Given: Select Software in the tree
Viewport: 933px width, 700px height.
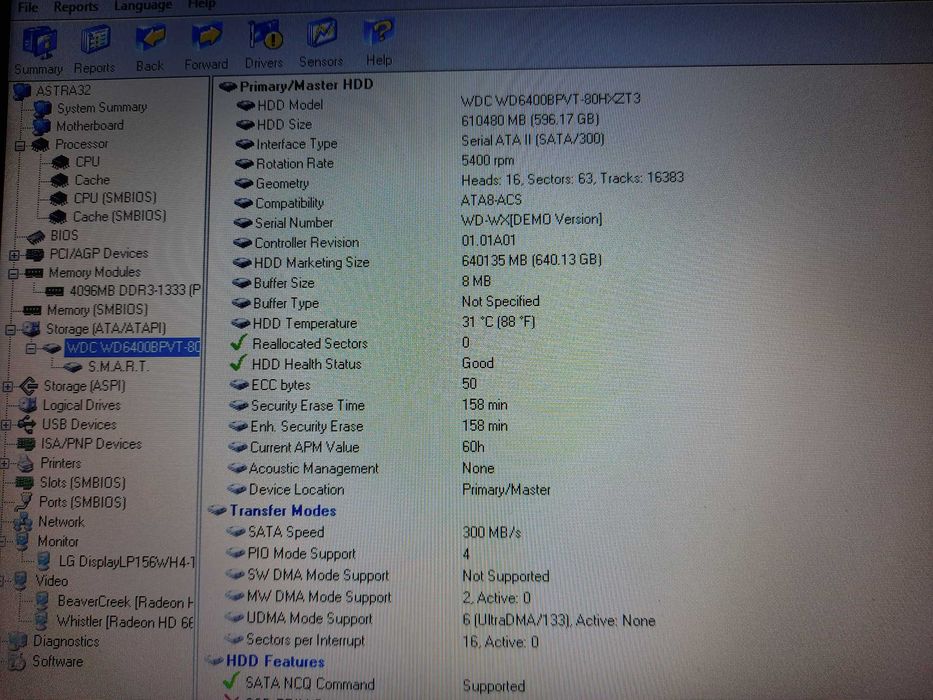Looking at the screenshot, I should [57, 661].
